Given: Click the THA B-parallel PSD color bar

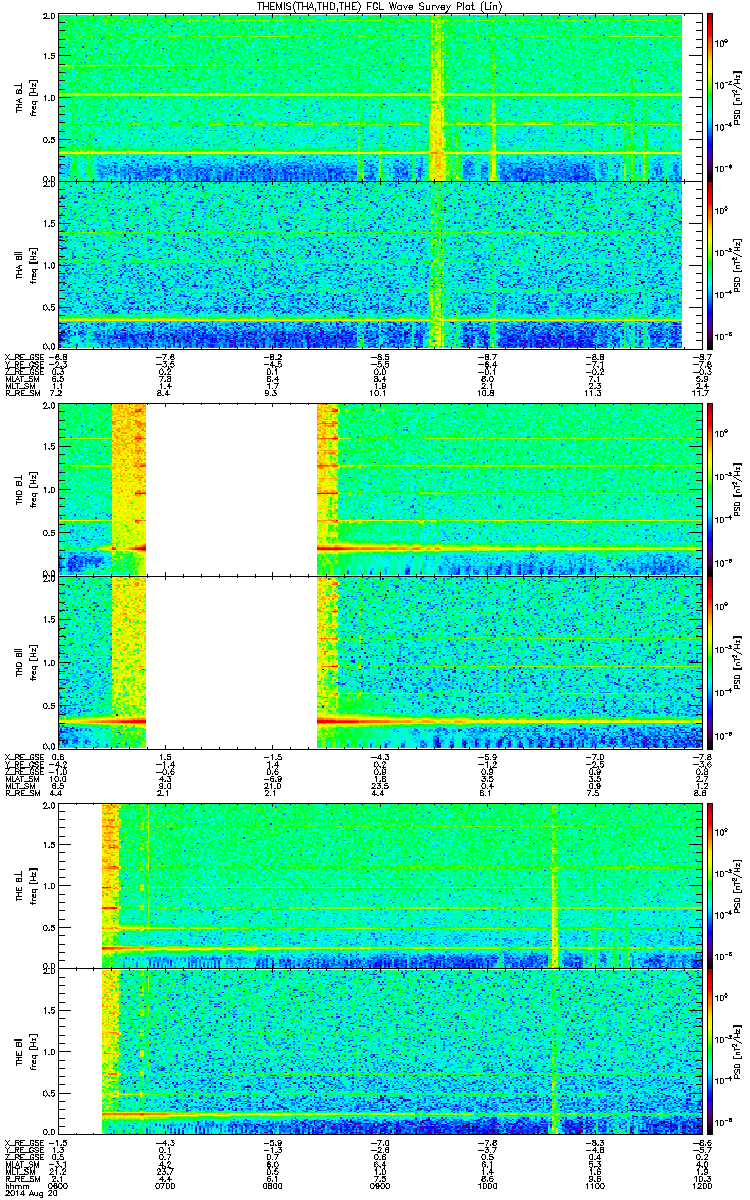Looking at the screenshot, I should coord(710,265).
